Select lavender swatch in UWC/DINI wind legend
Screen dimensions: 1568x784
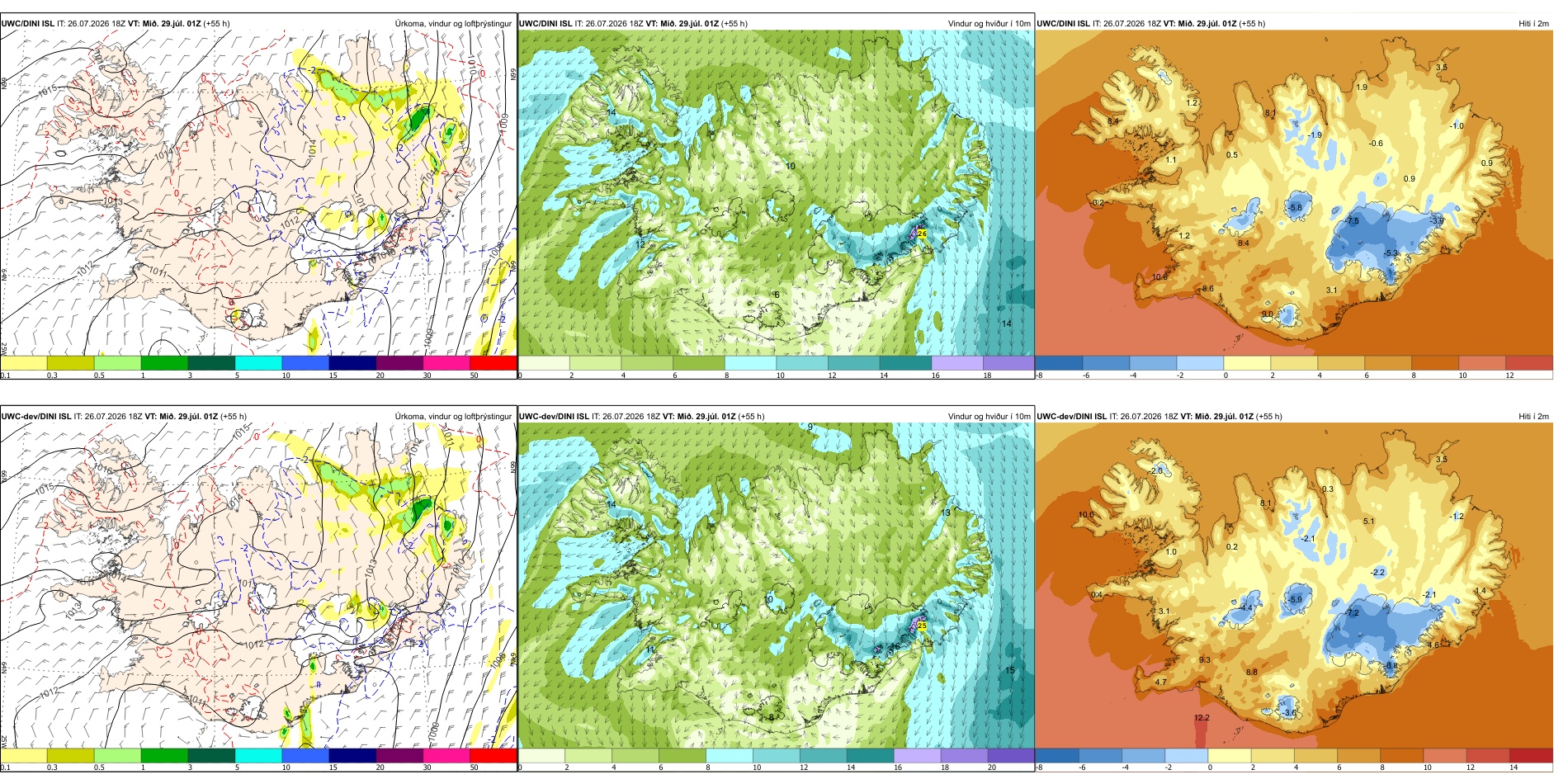pyautogui.click(x=957, y=362)
